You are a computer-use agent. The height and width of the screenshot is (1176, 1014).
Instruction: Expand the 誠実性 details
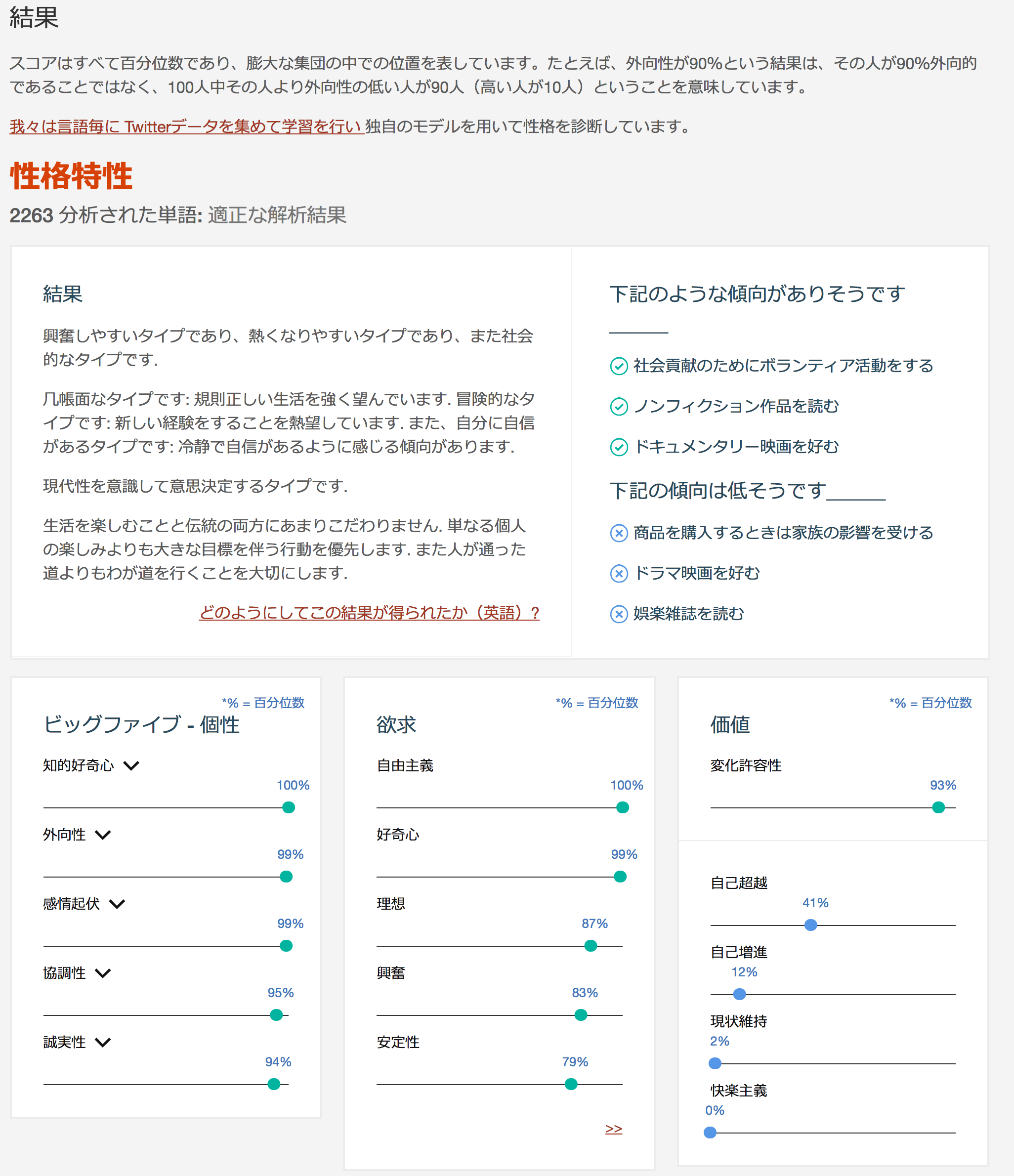pyautogui.click(x=102, y=1043)
